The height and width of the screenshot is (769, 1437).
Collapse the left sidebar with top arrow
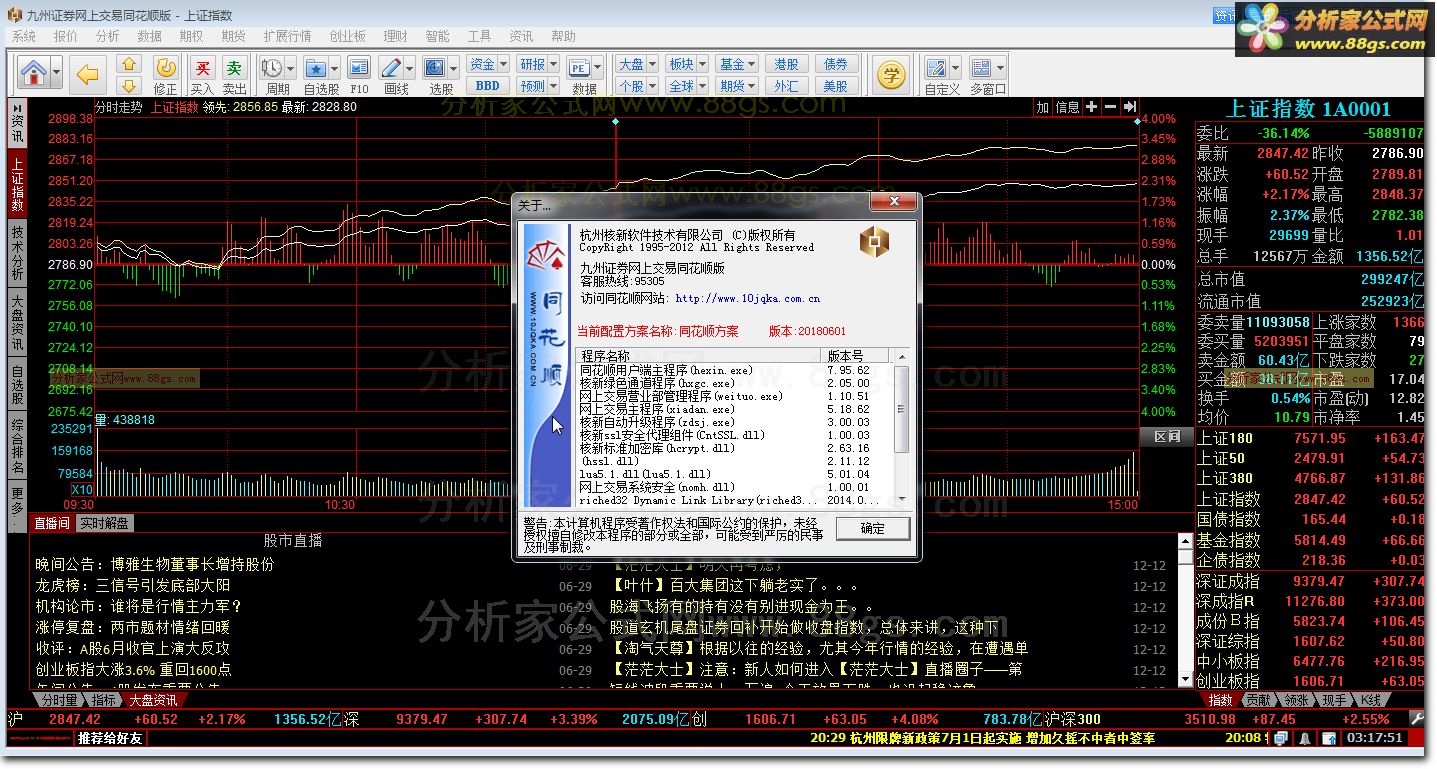16,107
